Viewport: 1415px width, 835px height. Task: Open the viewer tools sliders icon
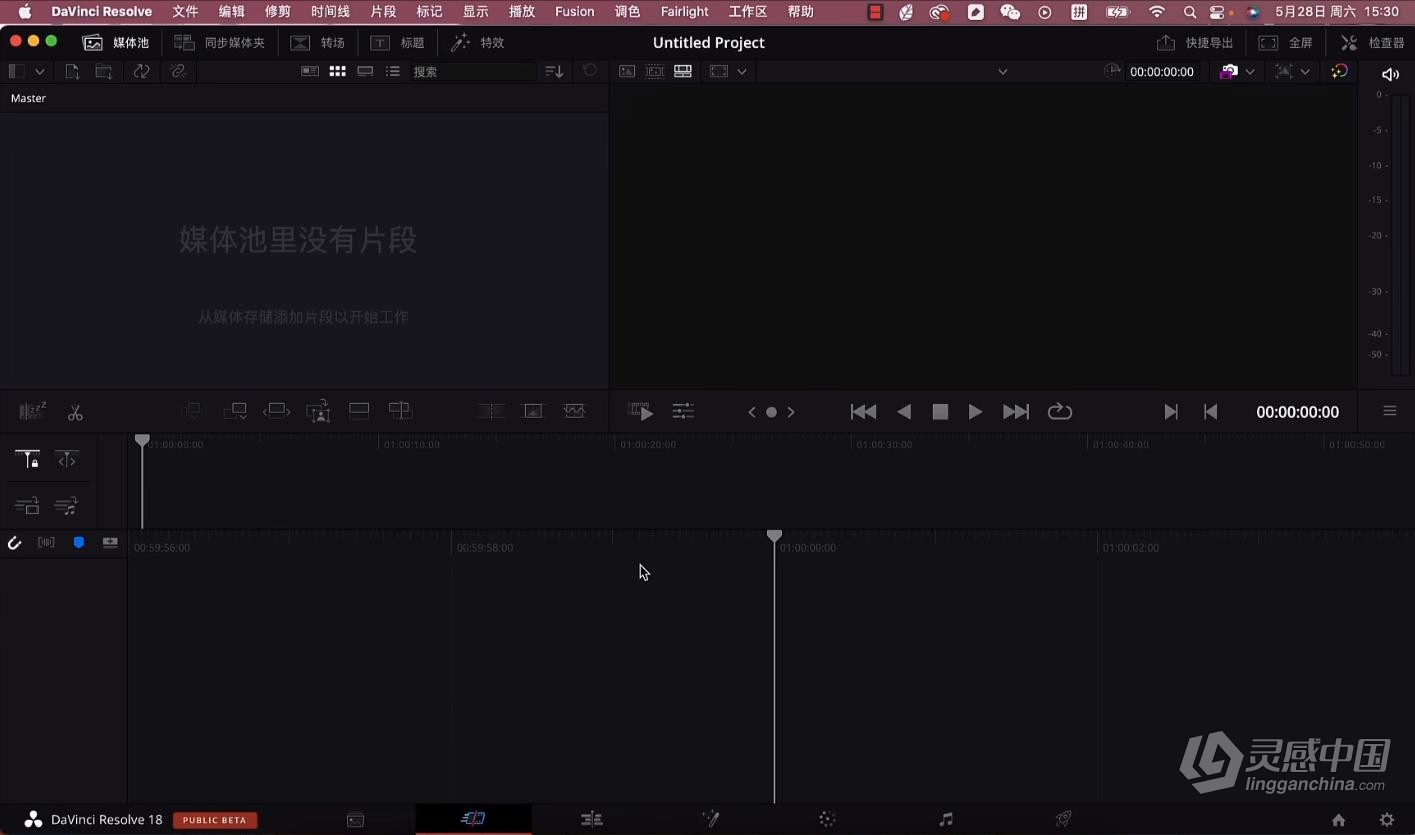coord(683,411)
